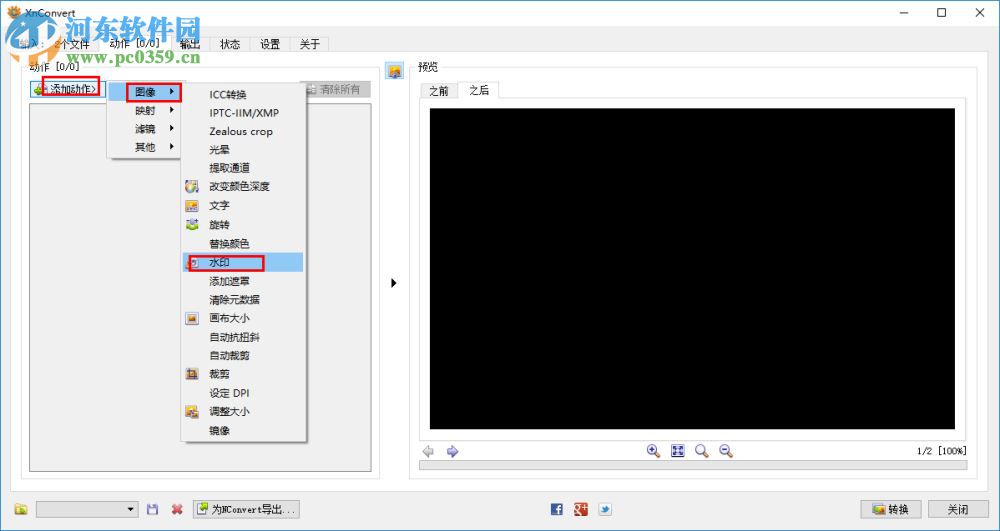Image resolution: width=1000 pixels, height=531 pixels.
Task: Go to next preview image arrow
Action: click(x=452, y=451)
